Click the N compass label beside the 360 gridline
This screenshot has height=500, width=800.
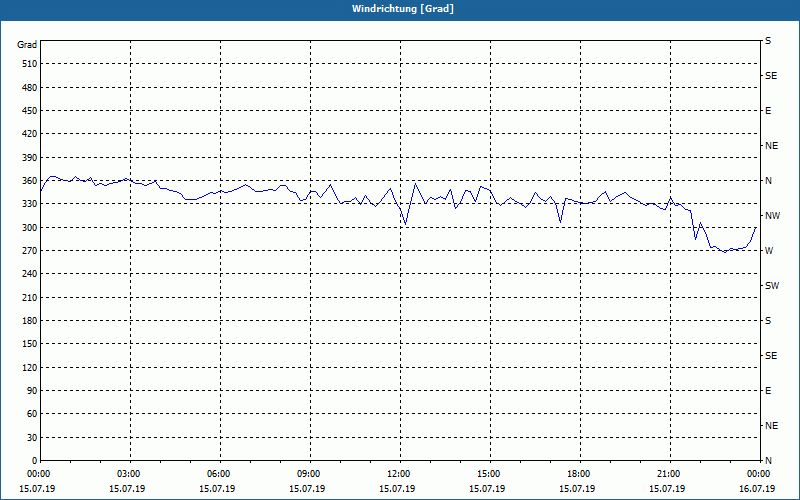tap(768, 181)
